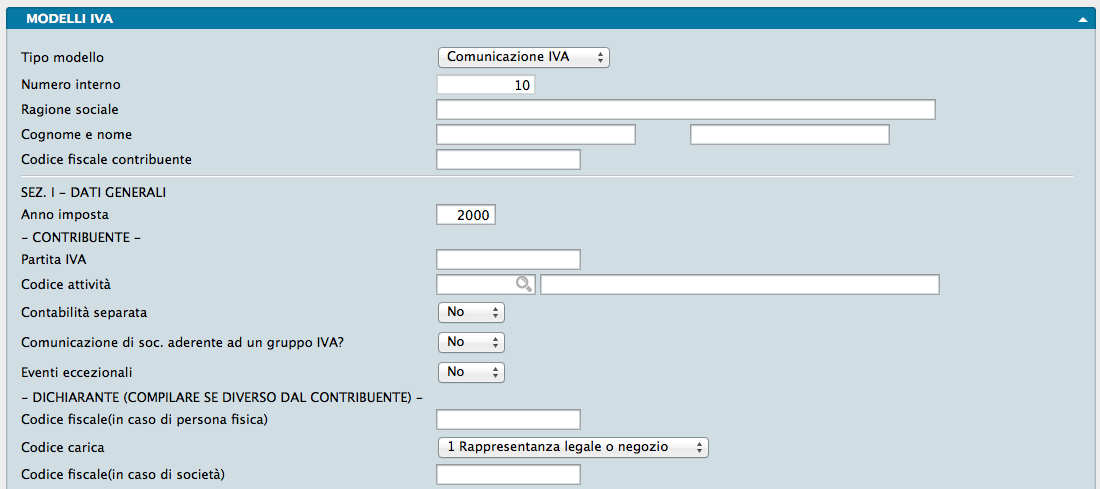Click Codice fiscale società field
This screenshot has width=1100, height=489.
coord(508,474)
